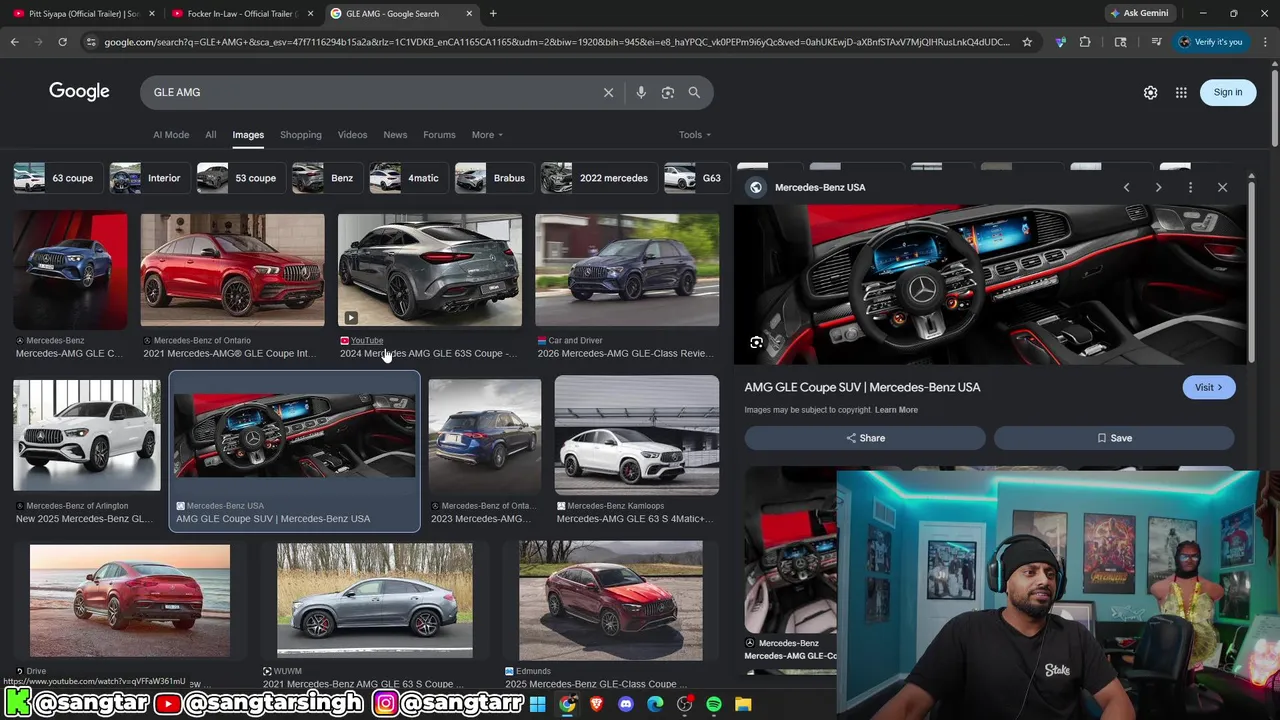Open File Explorer from the taskbar
Screen dimensions: 1280x720
tap(743, 704)
